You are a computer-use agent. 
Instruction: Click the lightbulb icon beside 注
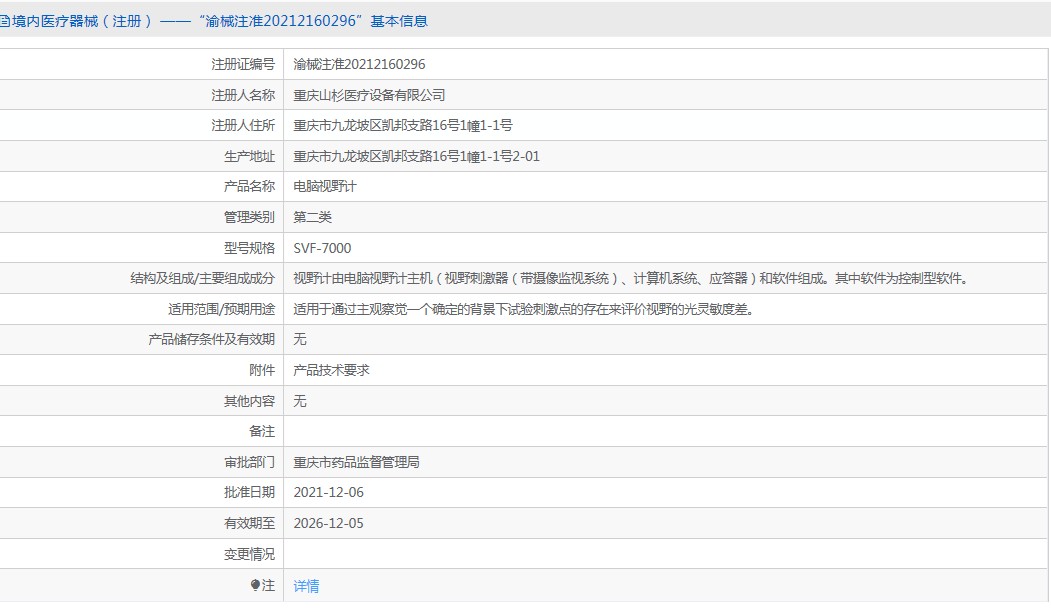coord(255,586)
